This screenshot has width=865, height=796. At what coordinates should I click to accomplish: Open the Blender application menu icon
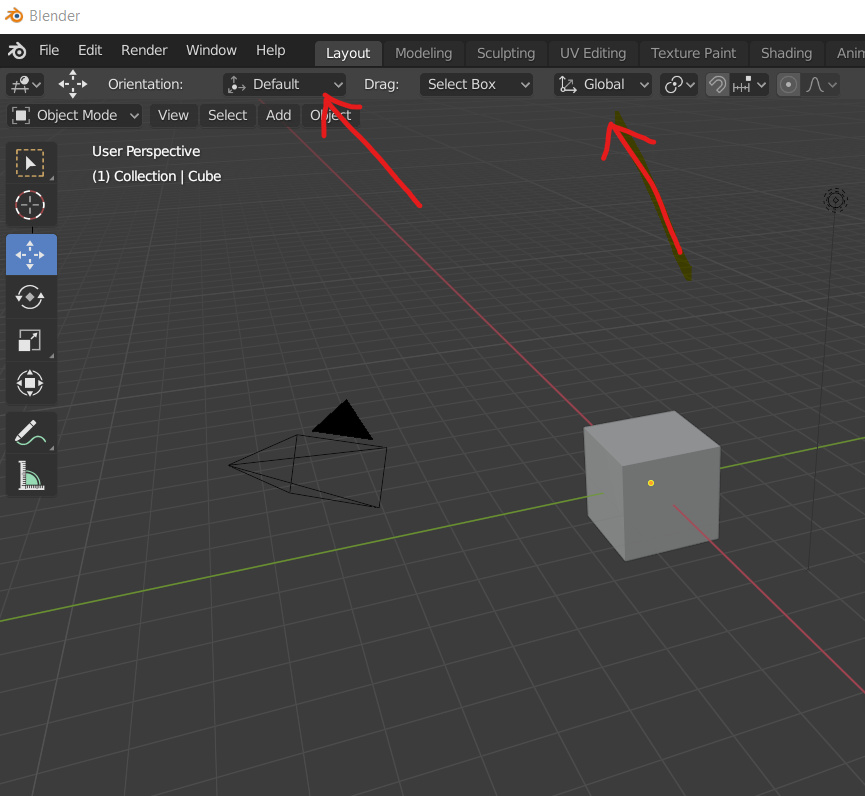(x=15, y=50)
